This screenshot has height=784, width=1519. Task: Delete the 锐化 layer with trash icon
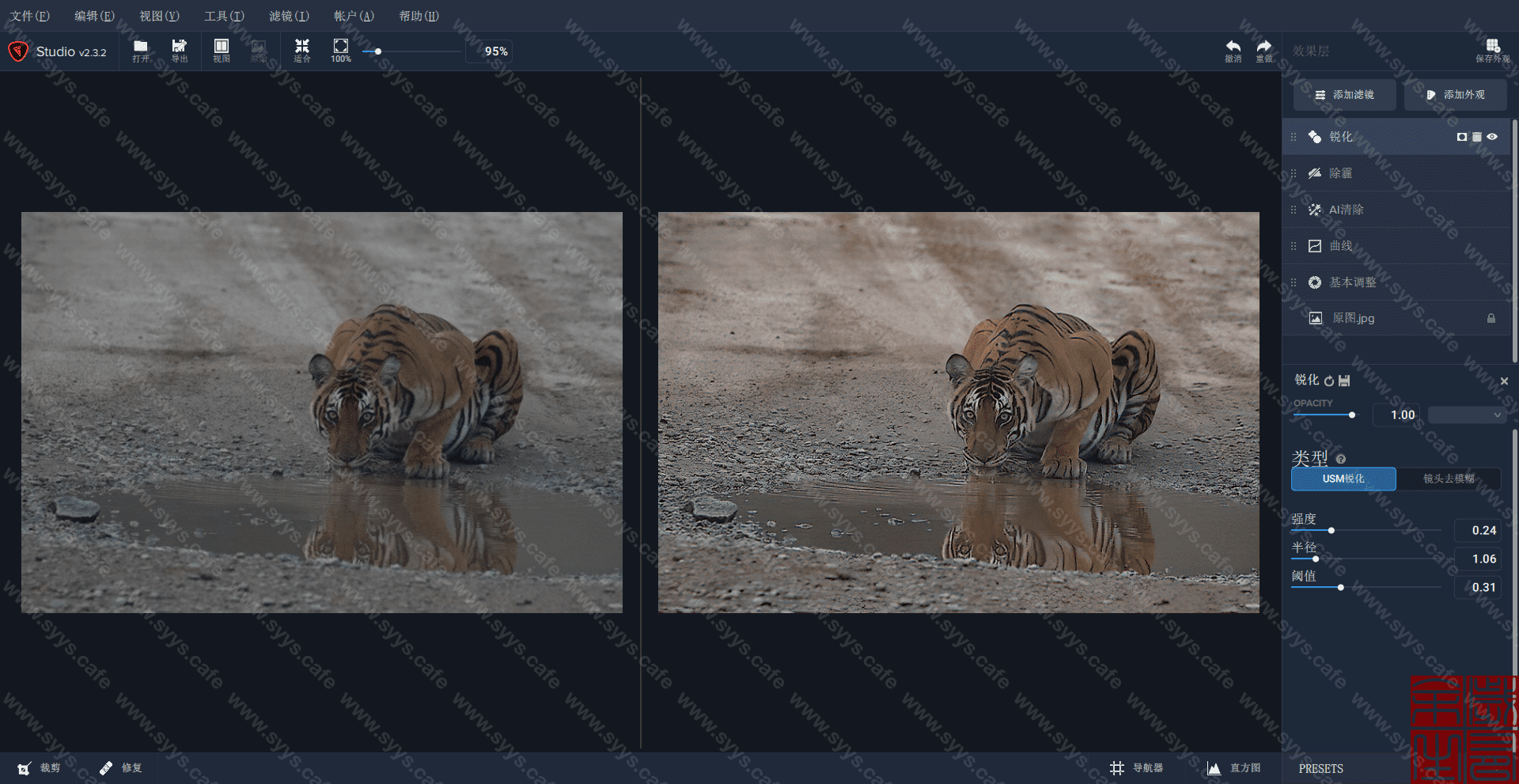click(1476, 137)
